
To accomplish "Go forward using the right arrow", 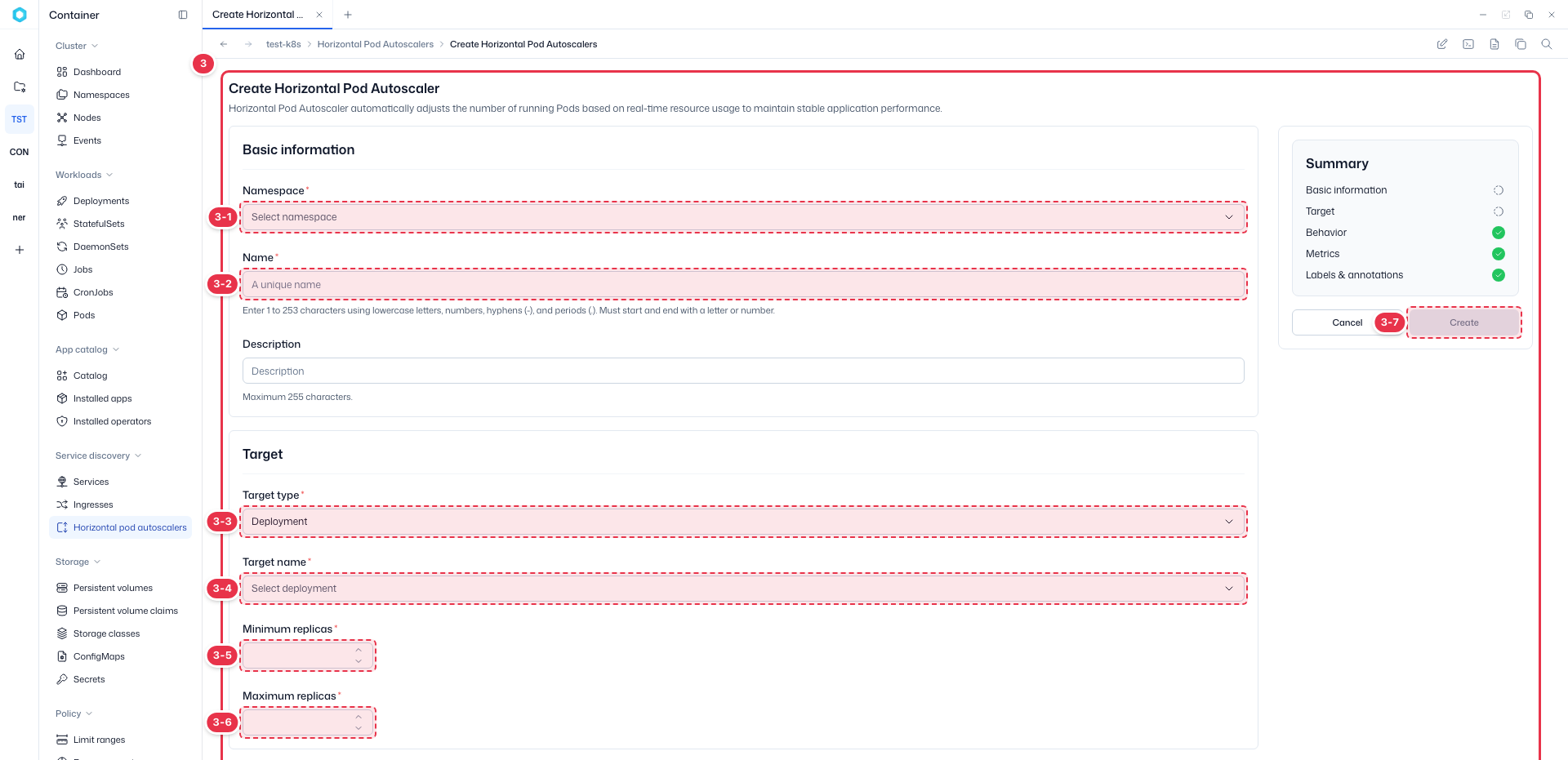I will 248,44.
